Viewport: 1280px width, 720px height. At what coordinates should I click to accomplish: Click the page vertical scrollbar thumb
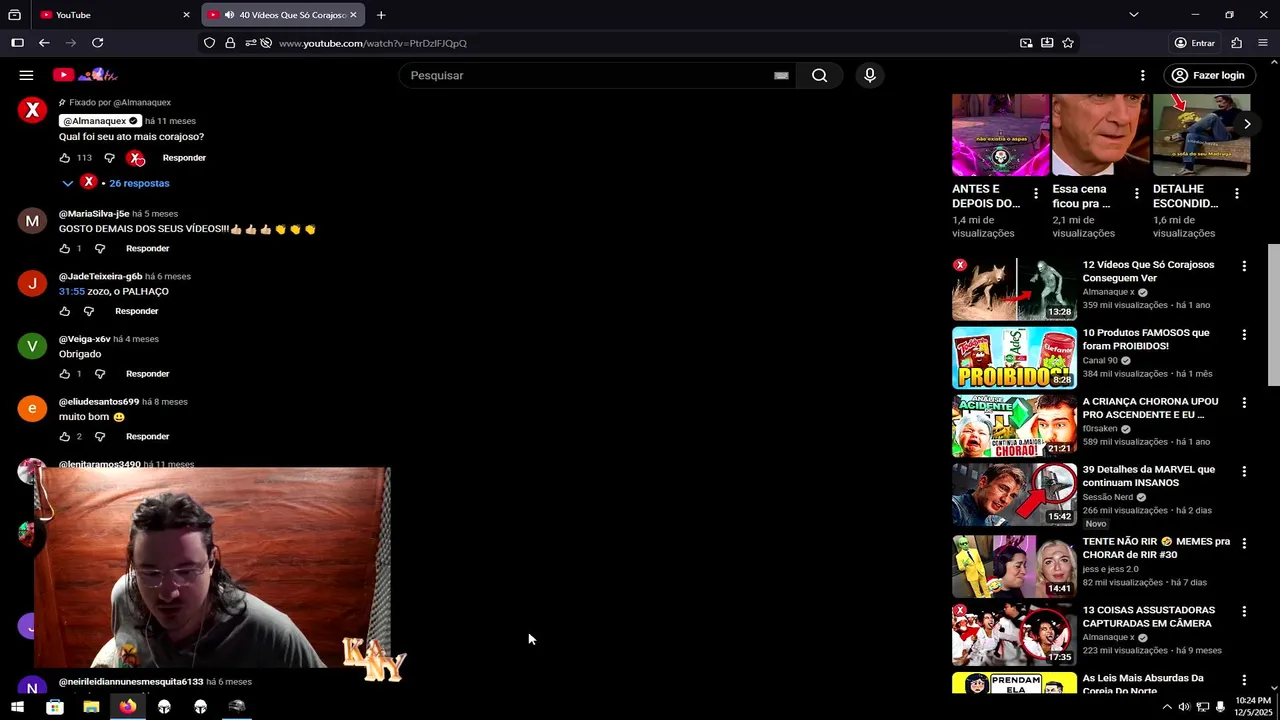[1273, 315]
